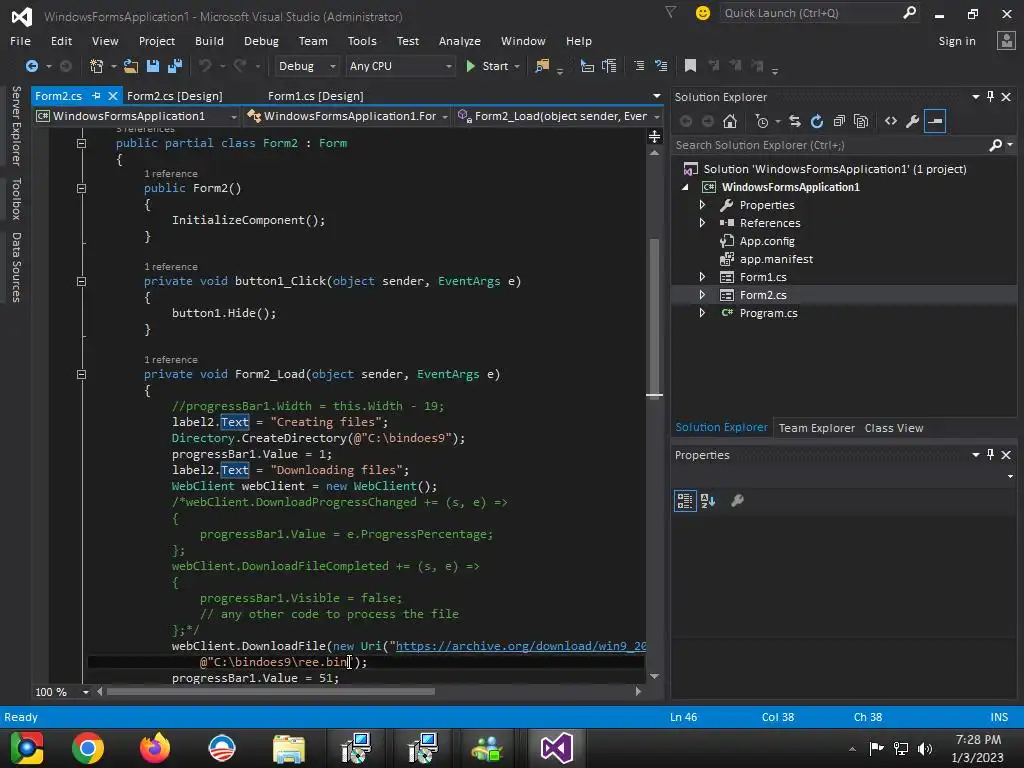Toggle a bookmark with the Bookmark icon
The image size is (1024, 768).
coord(690,65)
